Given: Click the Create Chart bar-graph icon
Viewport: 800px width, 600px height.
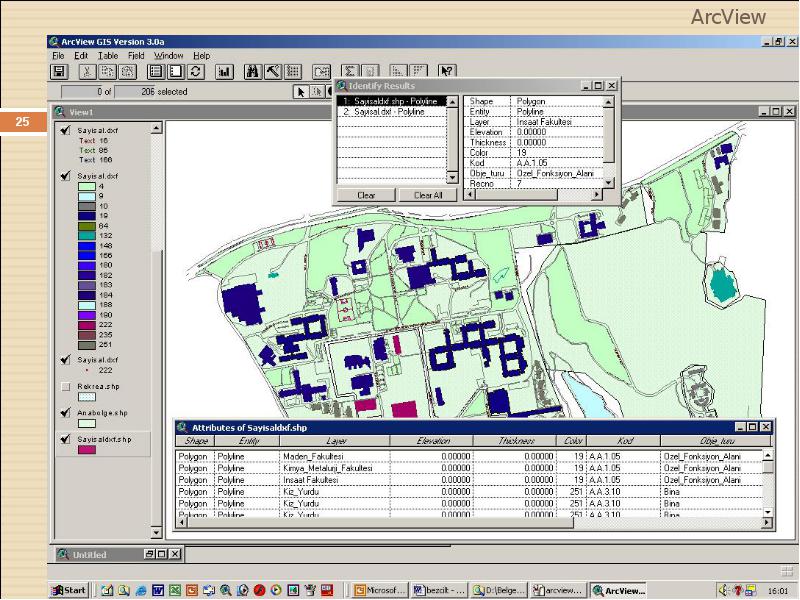Looking at the screenshot, I should tap(223, 72).
